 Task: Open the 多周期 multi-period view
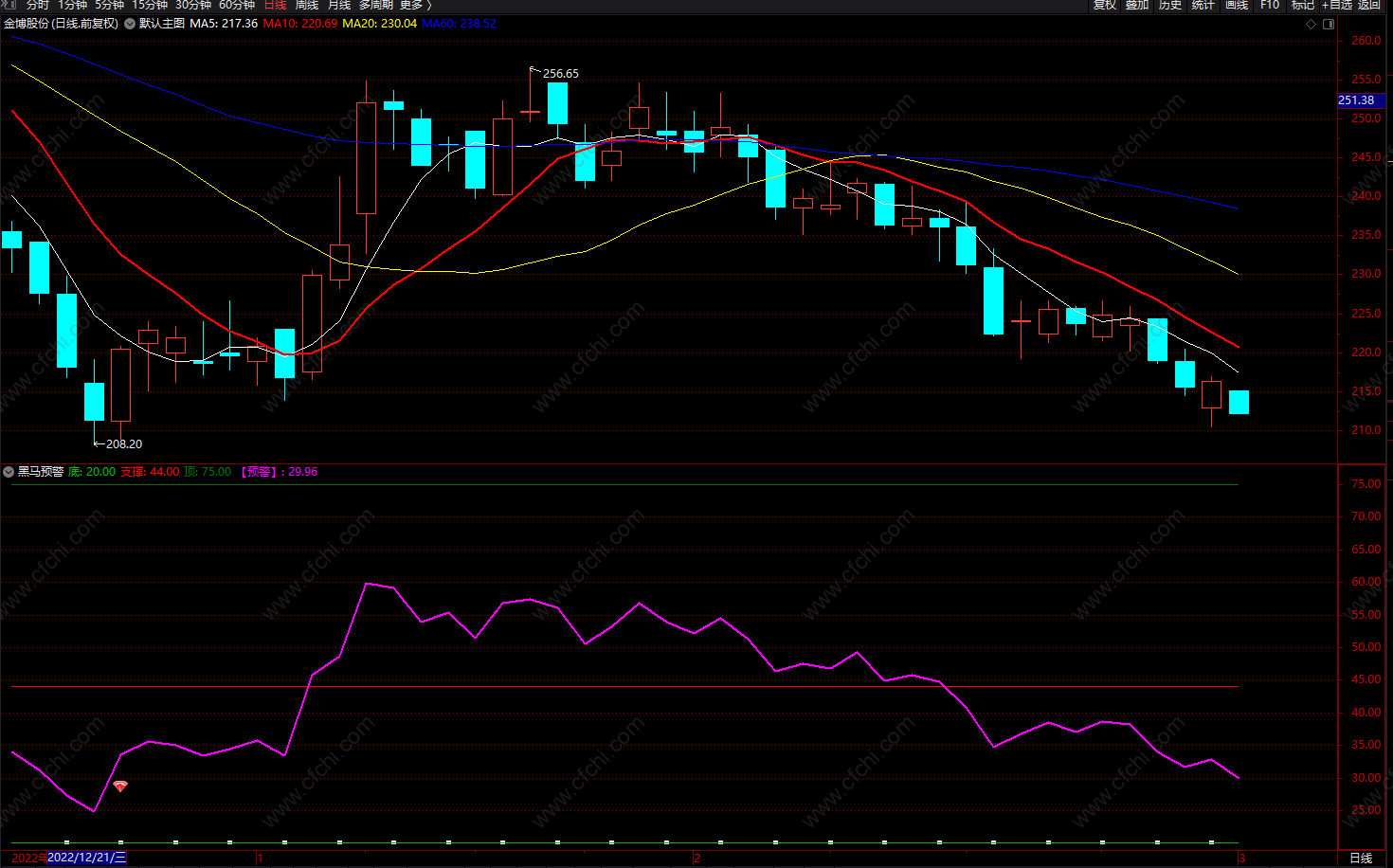click(375, 5)
